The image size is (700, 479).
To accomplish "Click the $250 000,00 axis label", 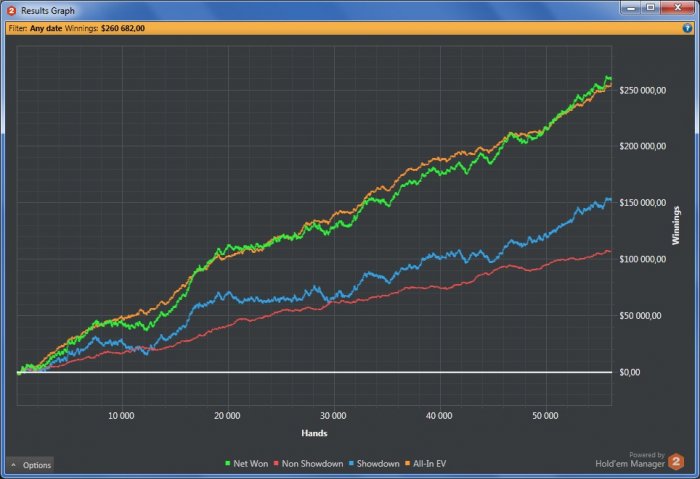I will 642,90.
